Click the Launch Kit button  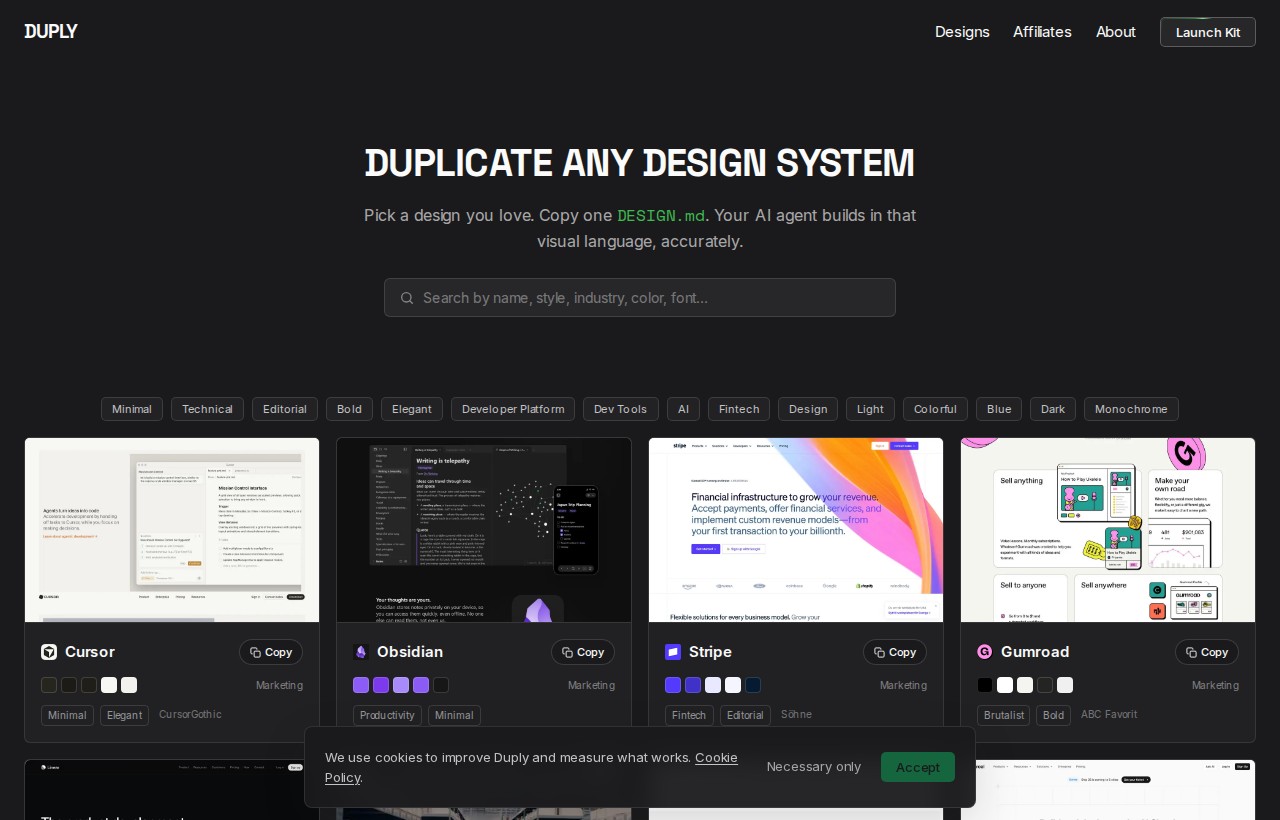(x=1208, y=32)
